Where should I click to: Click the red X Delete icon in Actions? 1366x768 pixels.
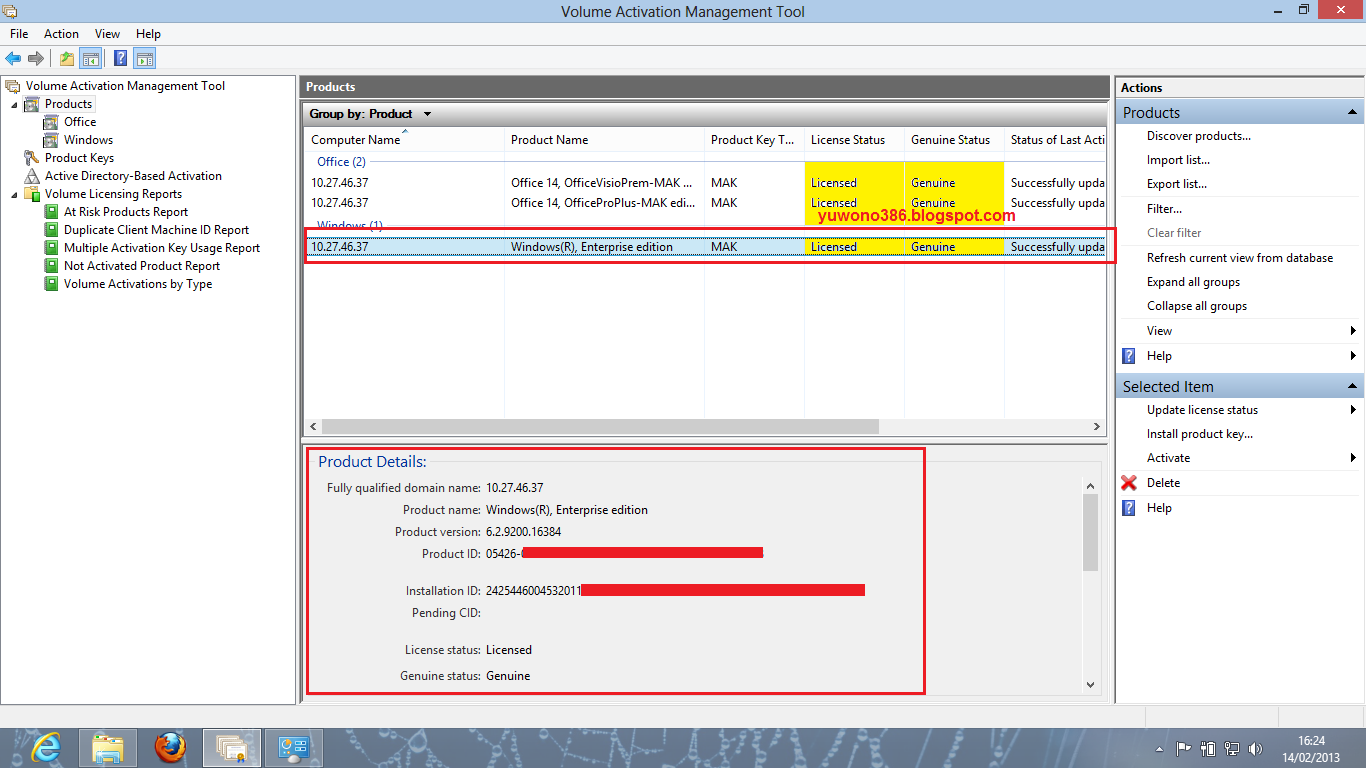[x=1129, y=483]
